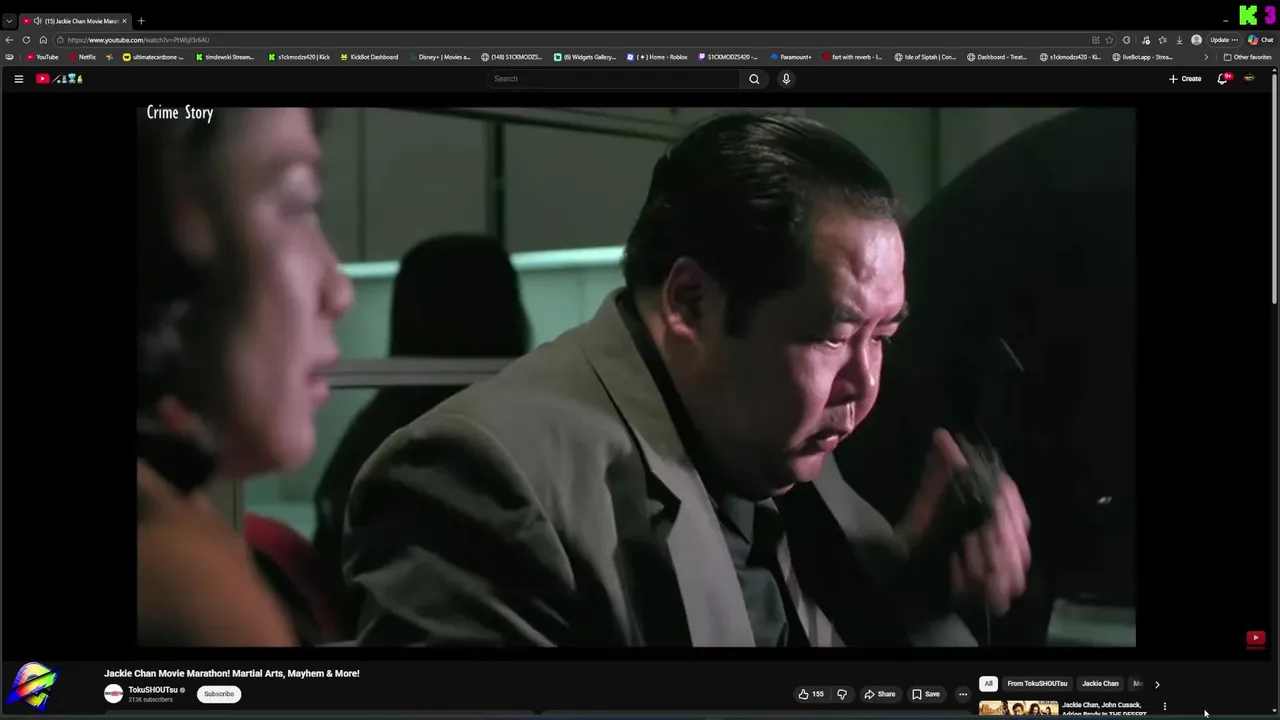Open the KickBot Dashboard bookmark
The height and width of the screenshot is (720, 1280).
tap(369, 57)
